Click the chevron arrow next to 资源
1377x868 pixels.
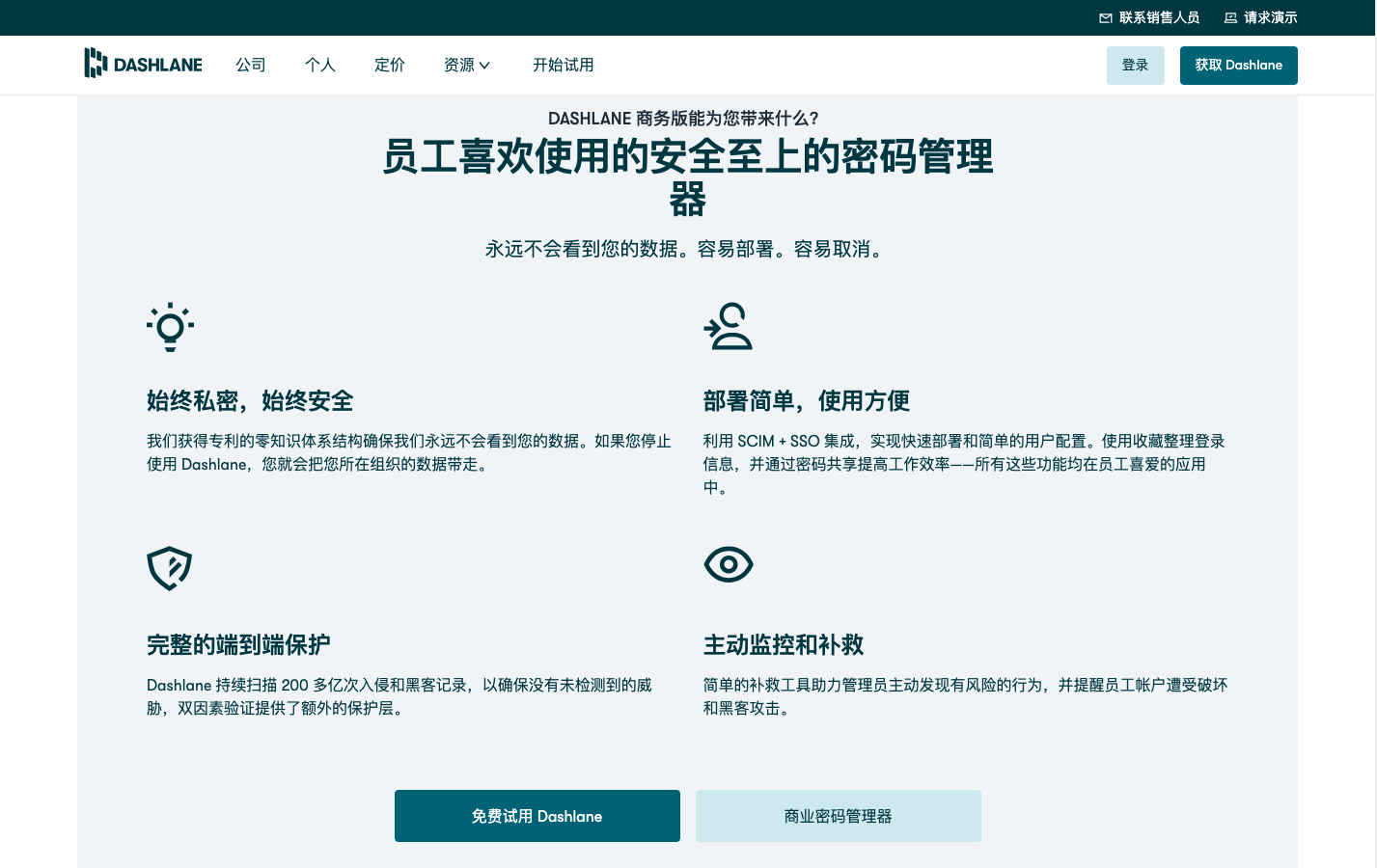tap(484, 66)
